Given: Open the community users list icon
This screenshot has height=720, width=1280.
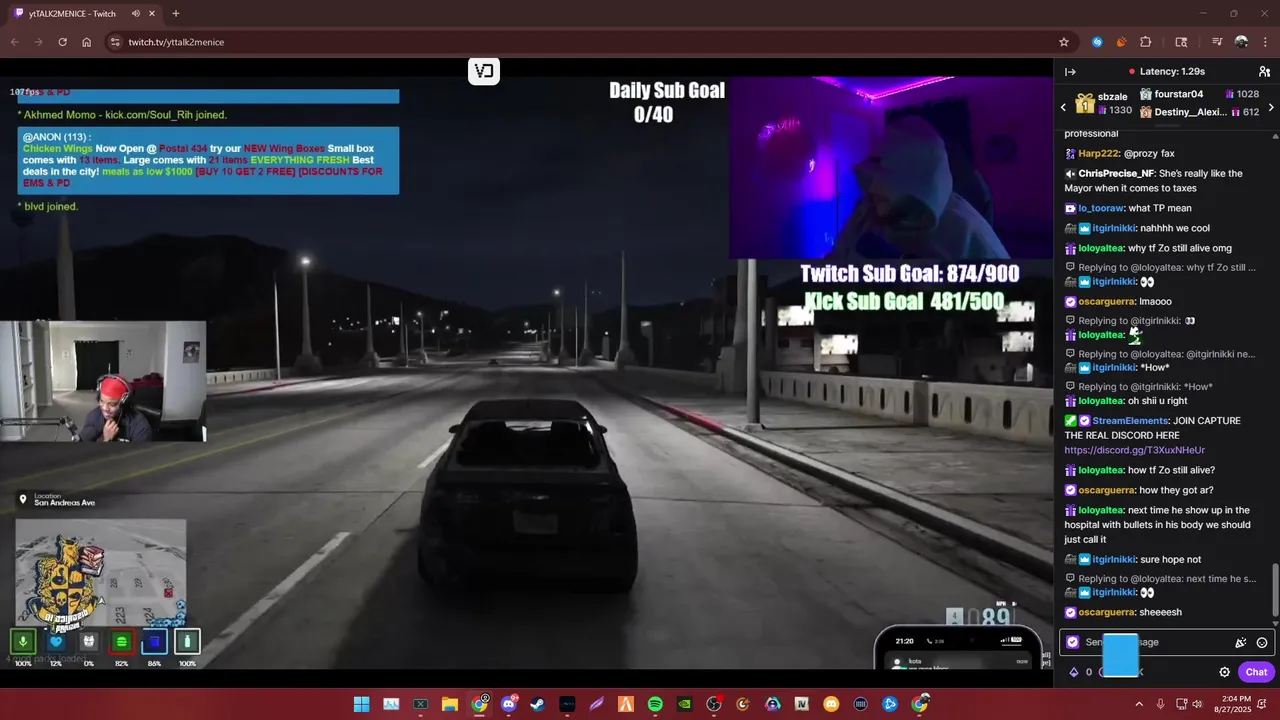Looking at the screenshot, I should pos(1264,72).
